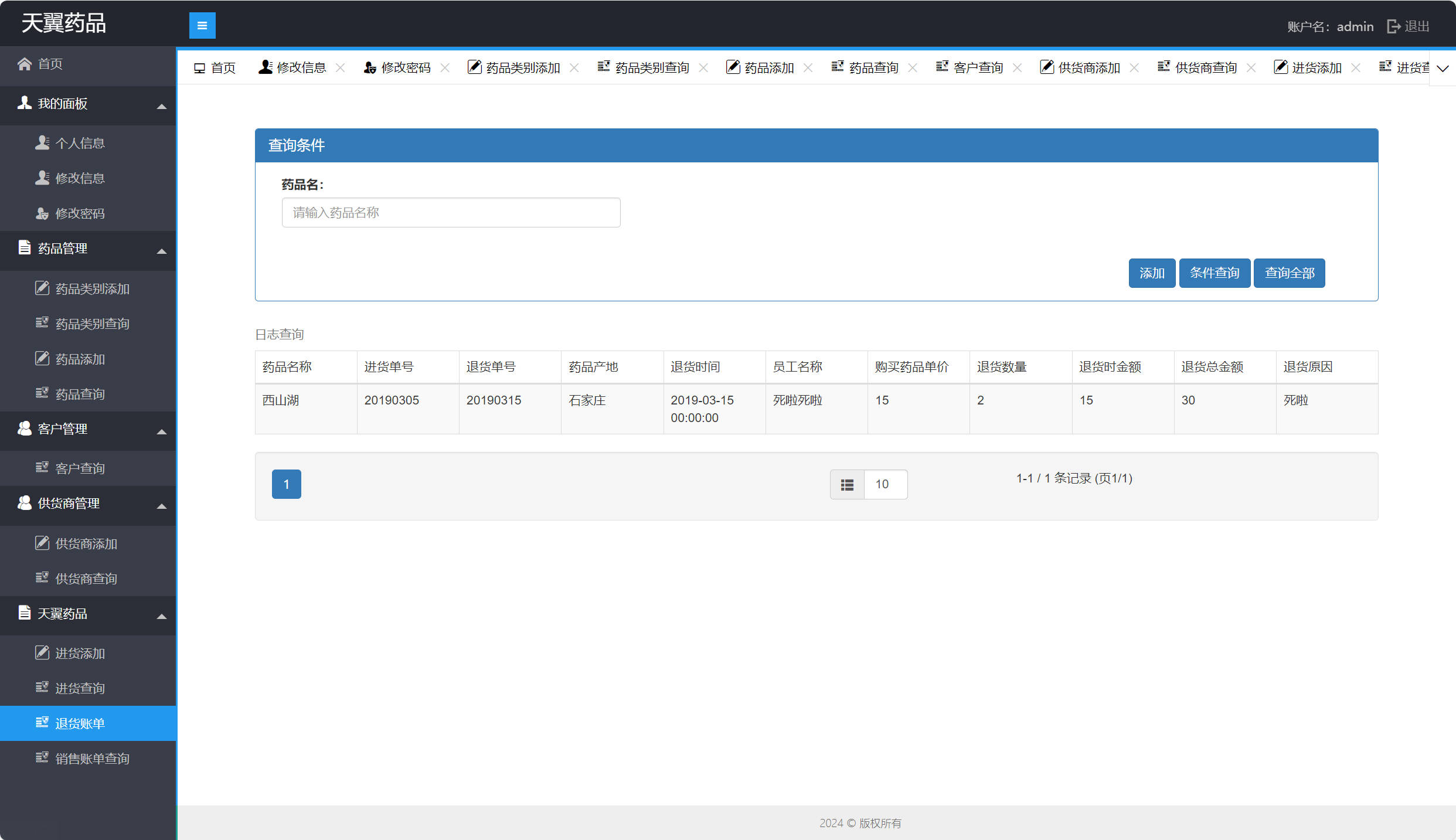
Task: Click the blue 添加 button
Action: (1151, 273)
